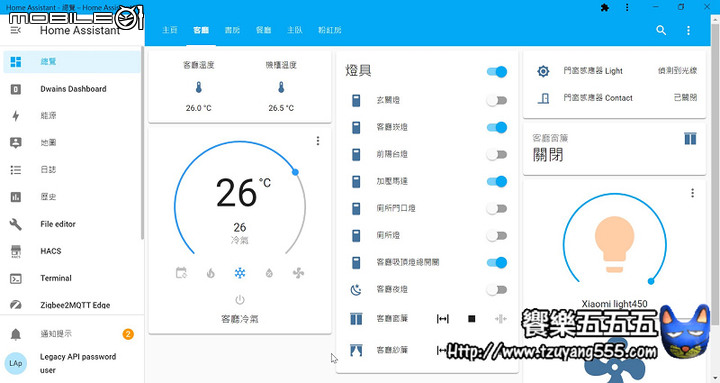The height and width of the screenshot is (383, 720).
Task: Stop the 客廳窗簾 curtain in light list
Action: 472,319
